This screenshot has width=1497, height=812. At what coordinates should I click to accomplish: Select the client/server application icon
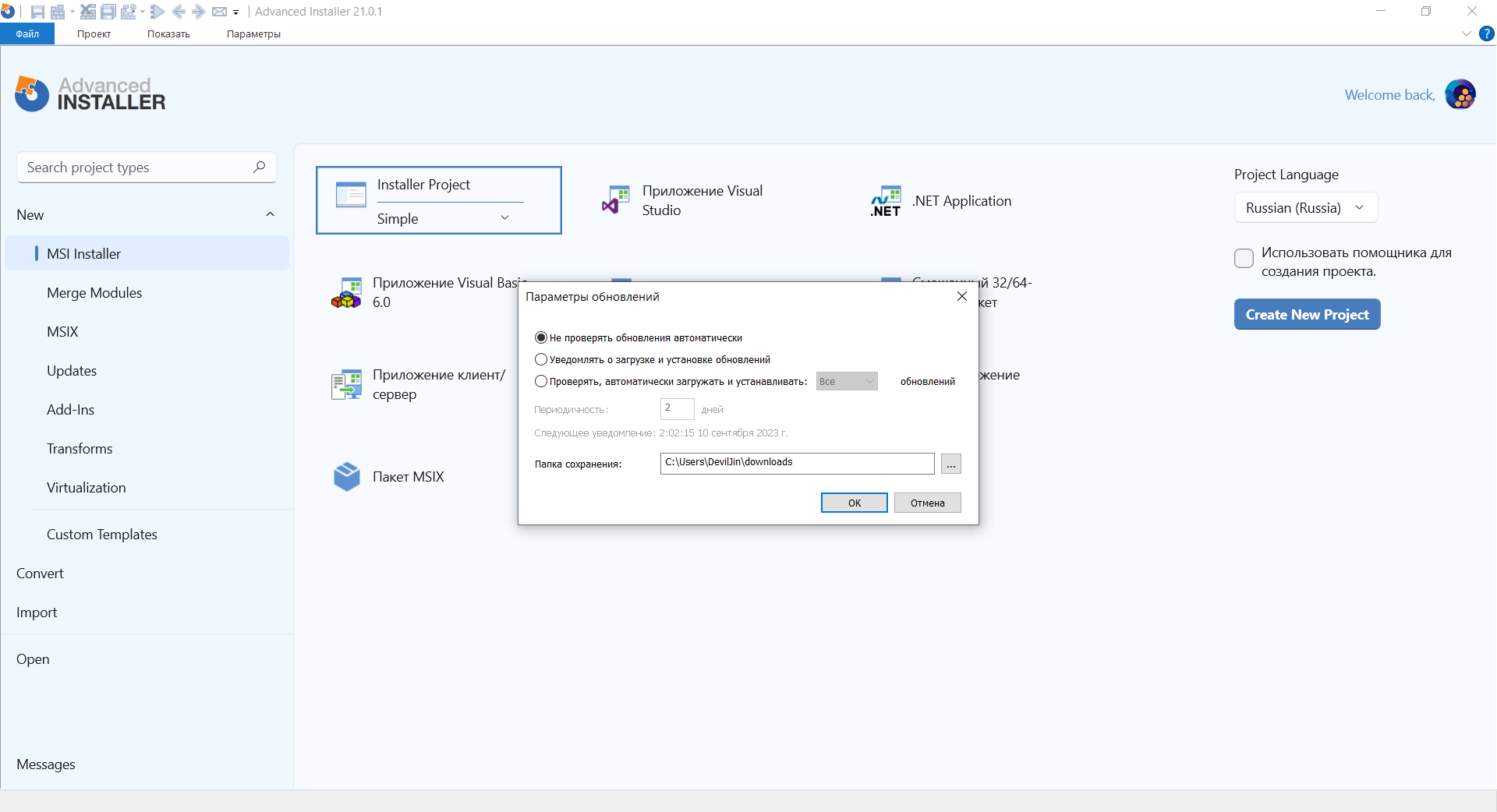coord(346,384)
